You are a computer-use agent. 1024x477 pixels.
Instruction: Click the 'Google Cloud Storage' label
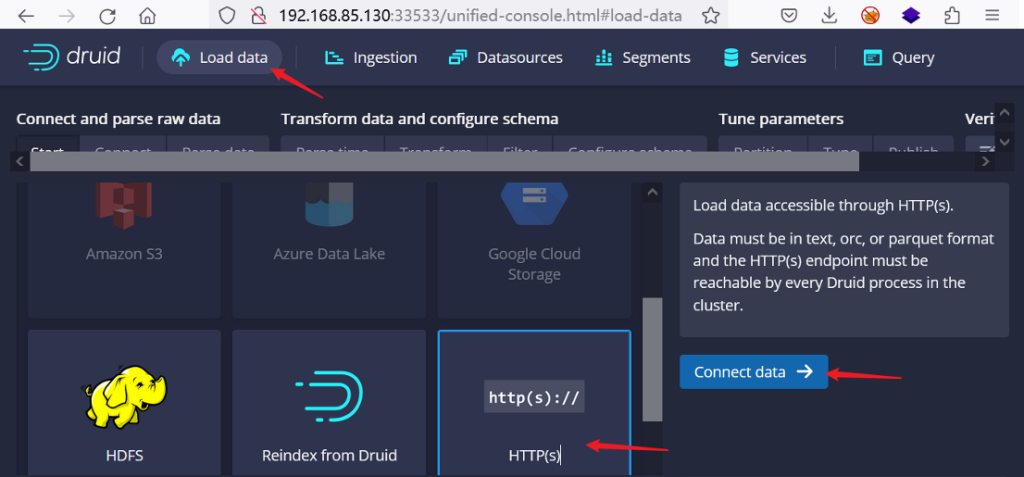pyautogui.click(x=534, y=264)
